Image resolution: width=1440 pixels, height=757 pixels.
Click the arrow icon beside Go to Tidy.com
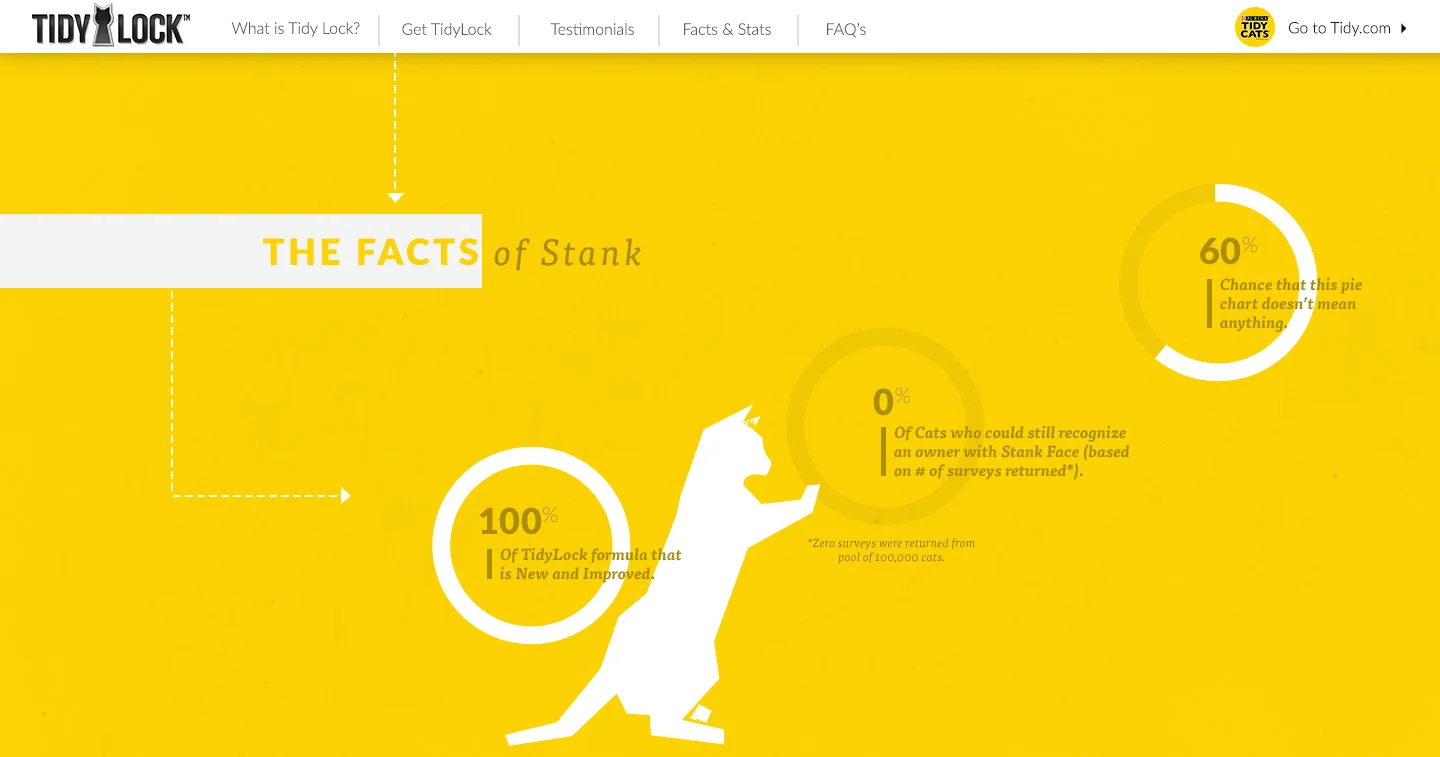pos(1404,28)
